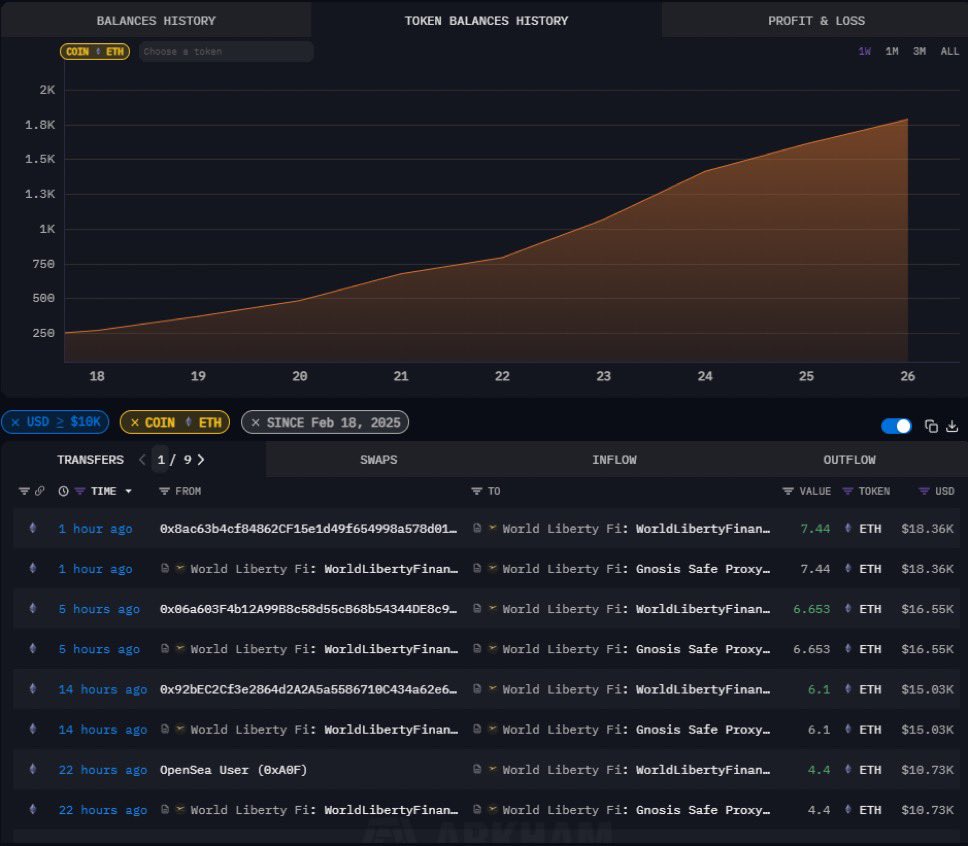Click the Choose a token input field

[225, 51]
